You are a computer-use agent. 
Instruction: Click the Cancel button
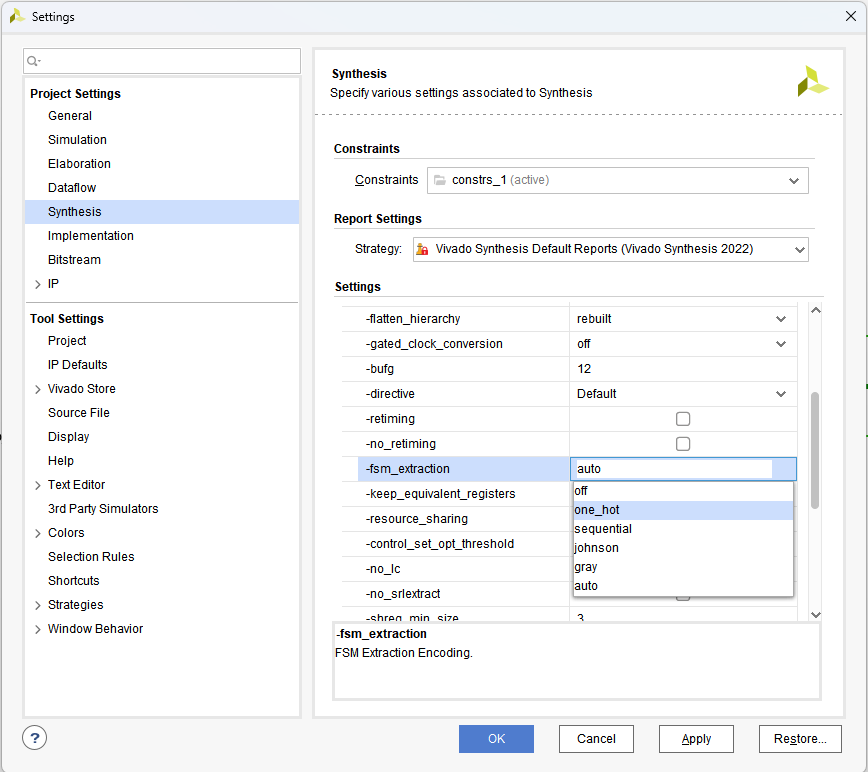(x=596, y=739)
